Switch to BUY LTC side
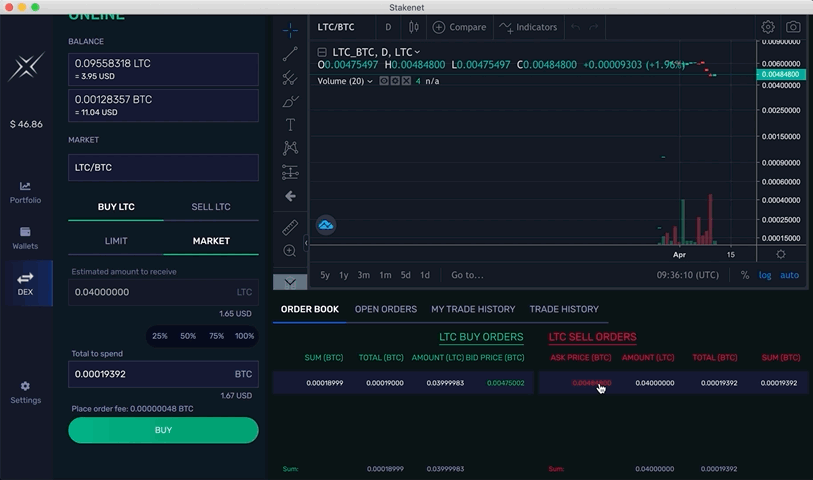813x480 pixels. 116,207
